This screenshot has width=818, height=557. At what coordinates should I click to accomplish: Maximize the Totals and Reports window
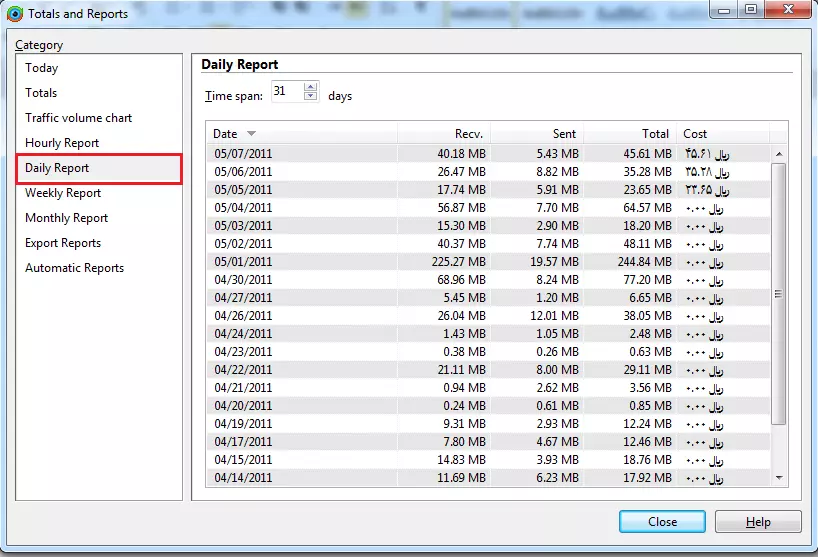click(x=751, y=9)
